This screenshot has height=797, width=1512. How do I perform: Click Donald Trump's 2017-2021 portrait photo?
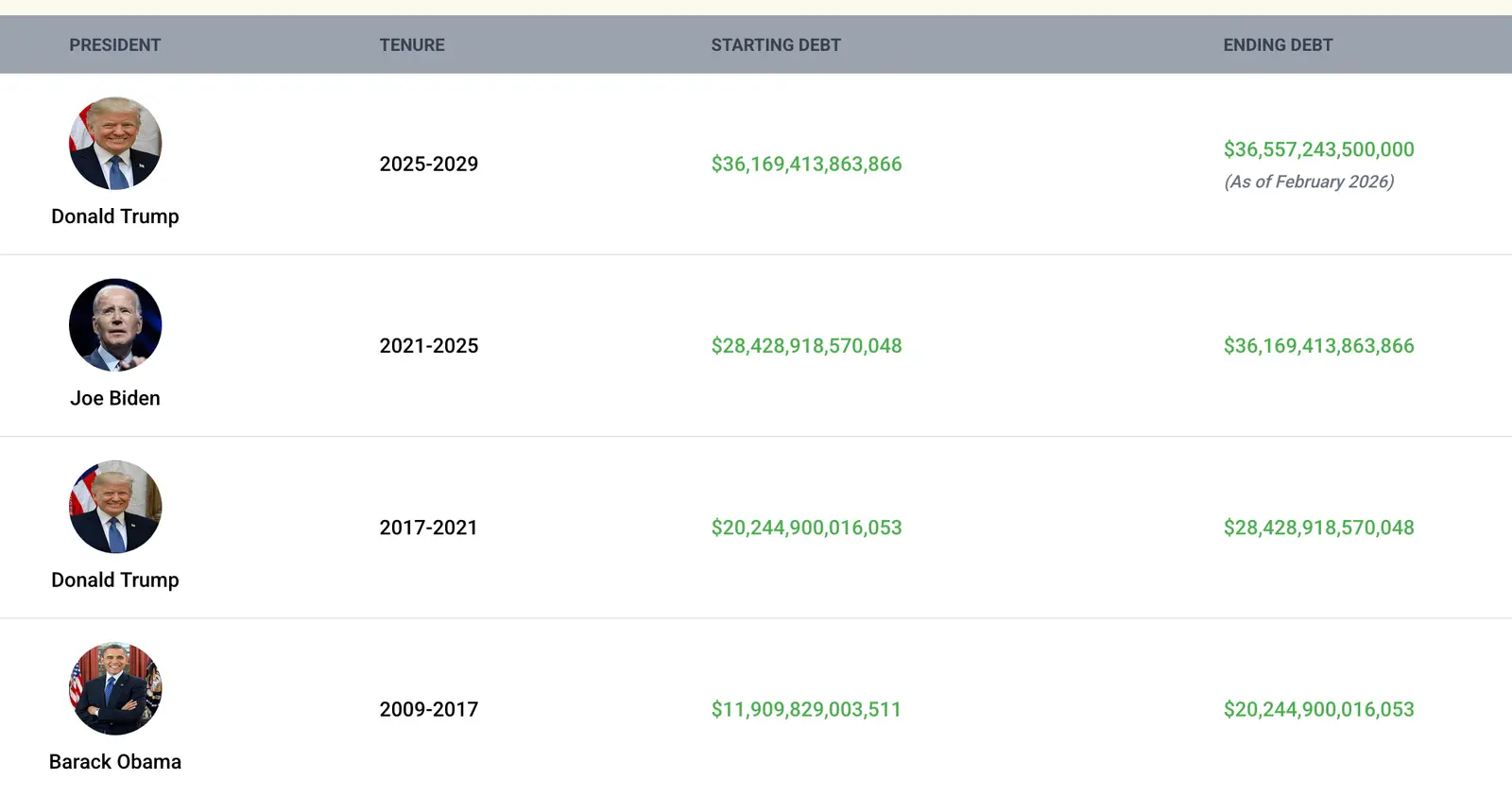pyautogui.click(x=115, y=507)
